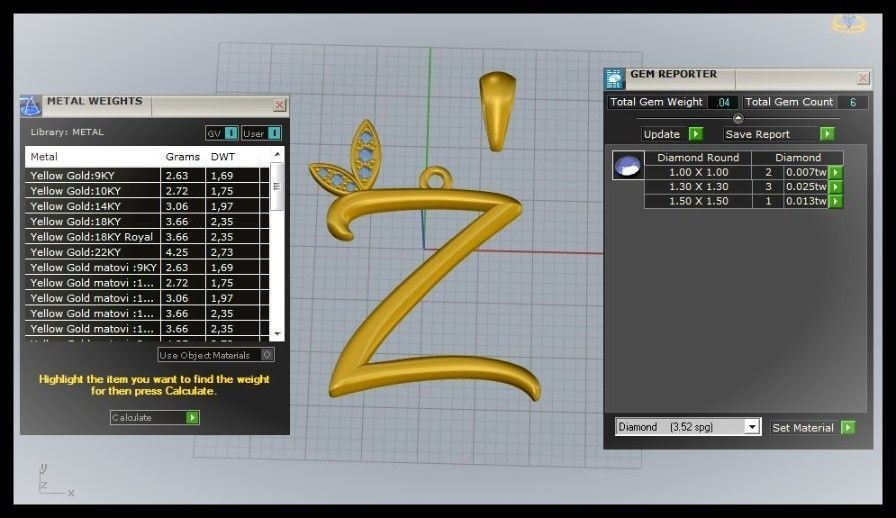Image resolution: width=896 pixels, height=518 pixels.
Task: Click the Metal column header
Action: (93, 157)
